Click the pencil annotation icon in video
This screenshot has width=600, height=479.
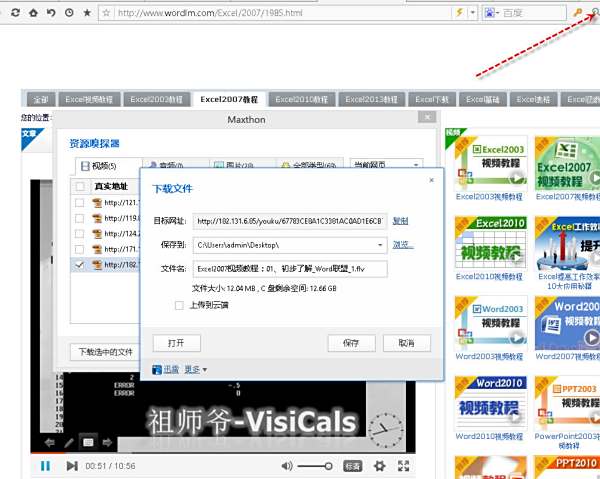pos(69,443)
